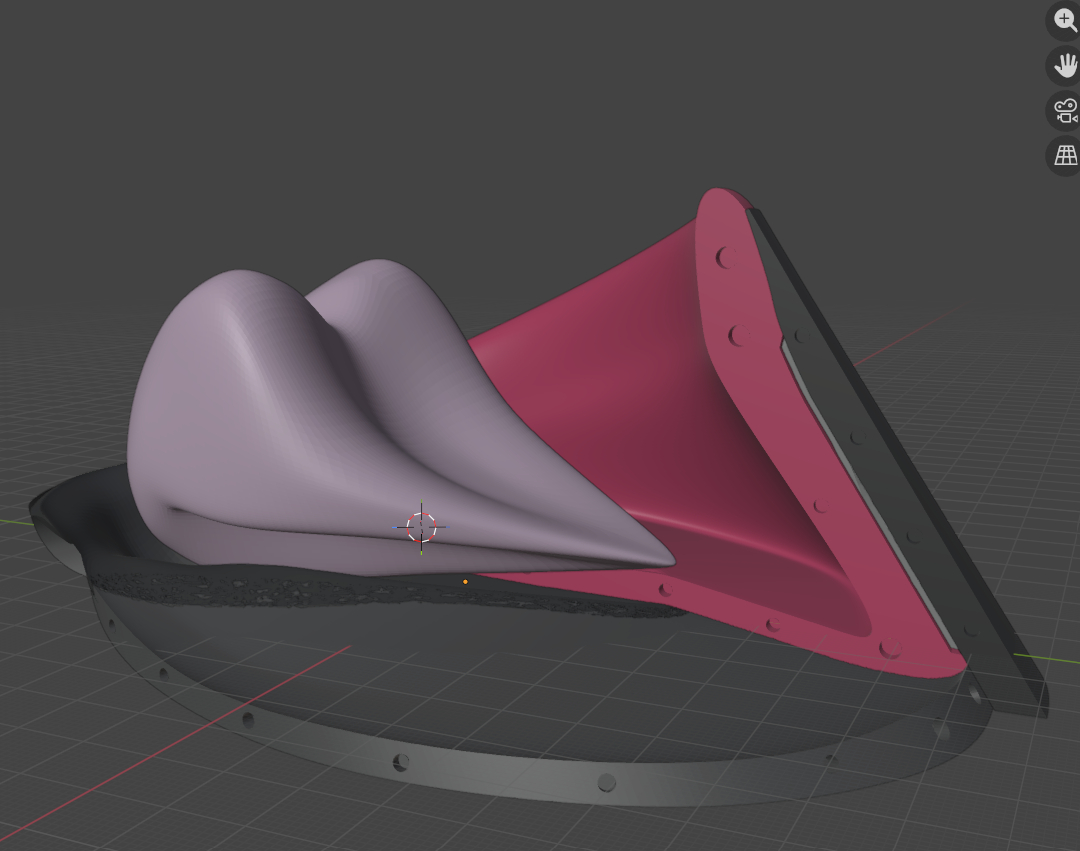1080x851 pixels.
Task: Click the small orange origin dot
Action: 465,581
